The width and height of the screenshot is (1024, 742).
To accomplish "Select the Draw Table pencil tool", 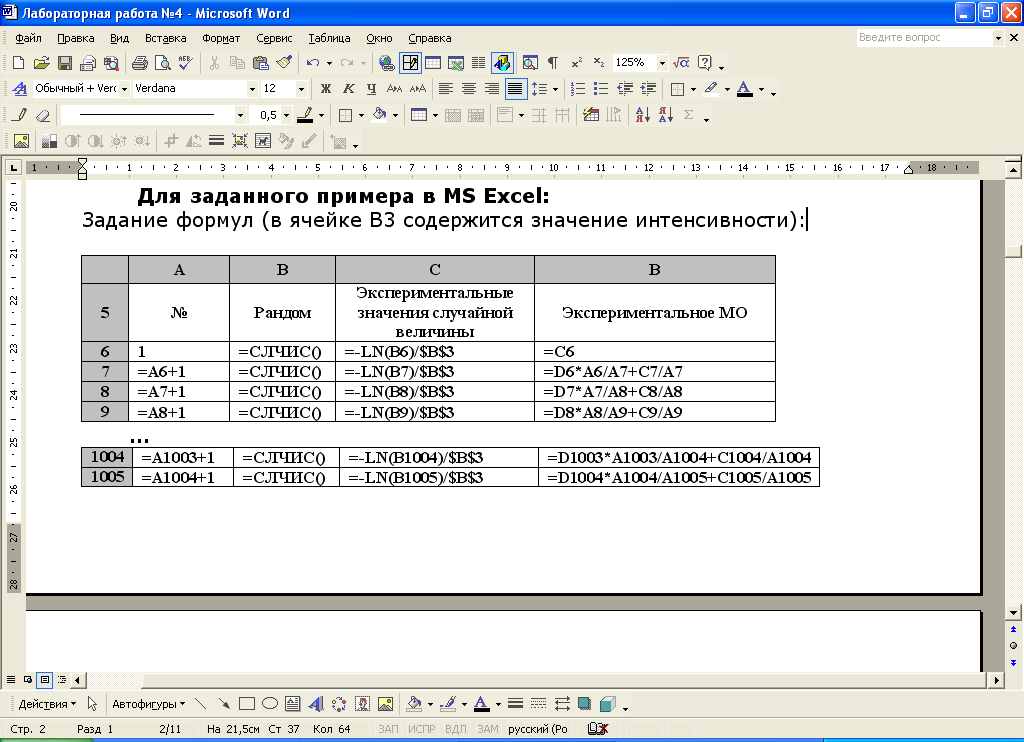I will [20, 116].
